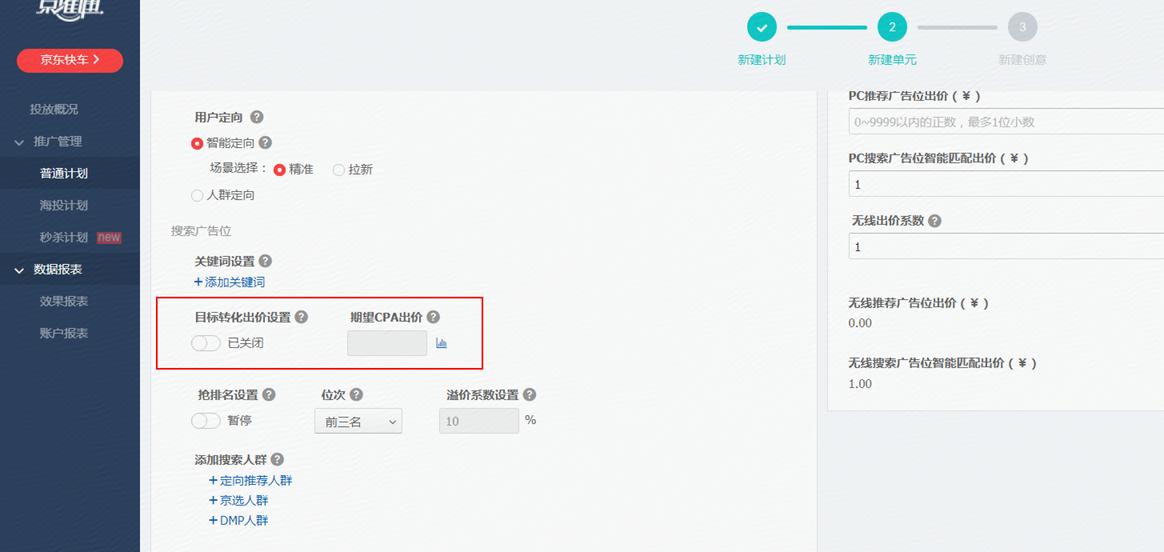
Task: Click help icon beside 关键词设置
Action: coord(265,261)
